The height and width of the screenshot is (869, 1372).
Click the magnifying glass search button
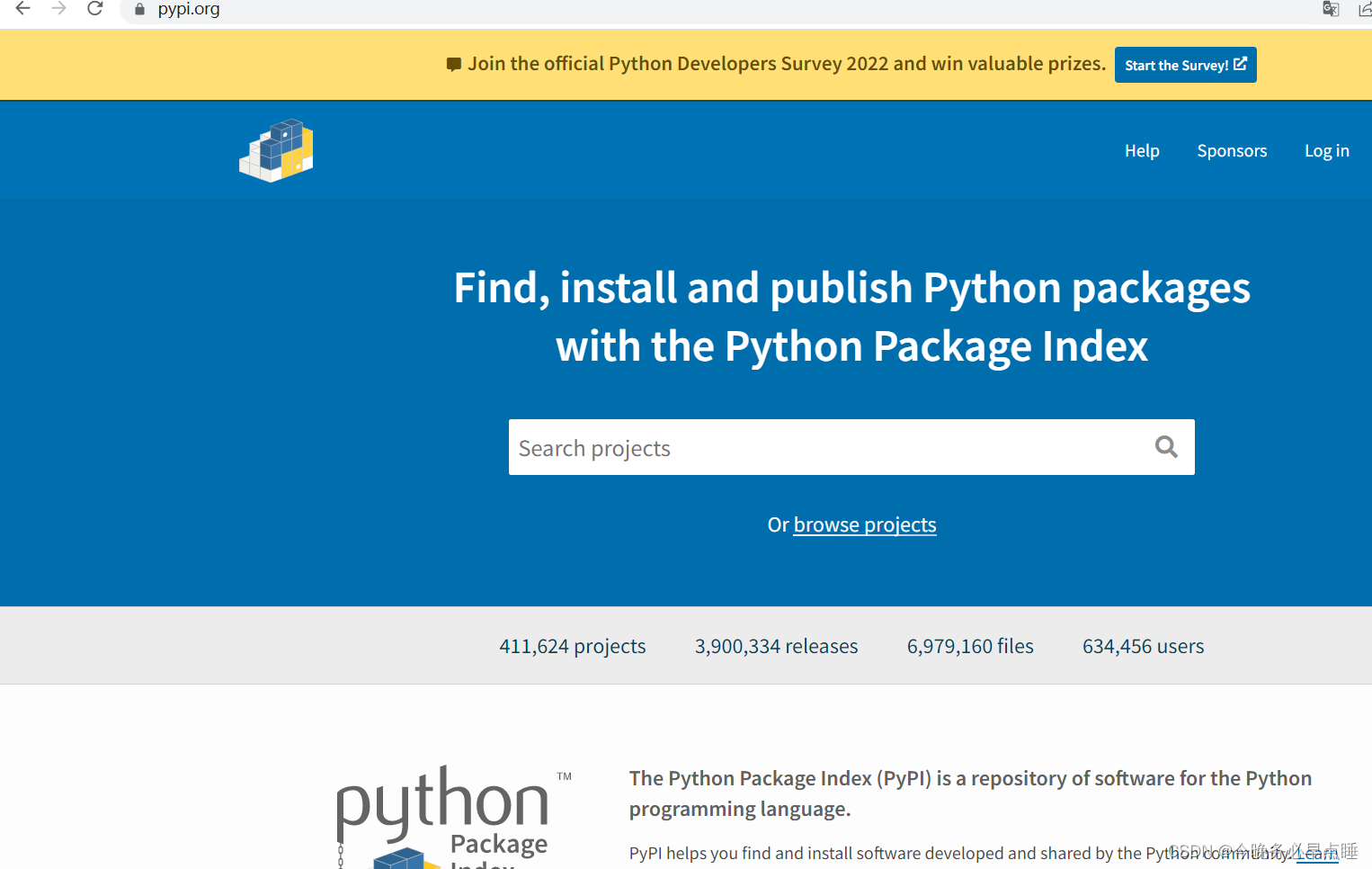click(1166, 447)
